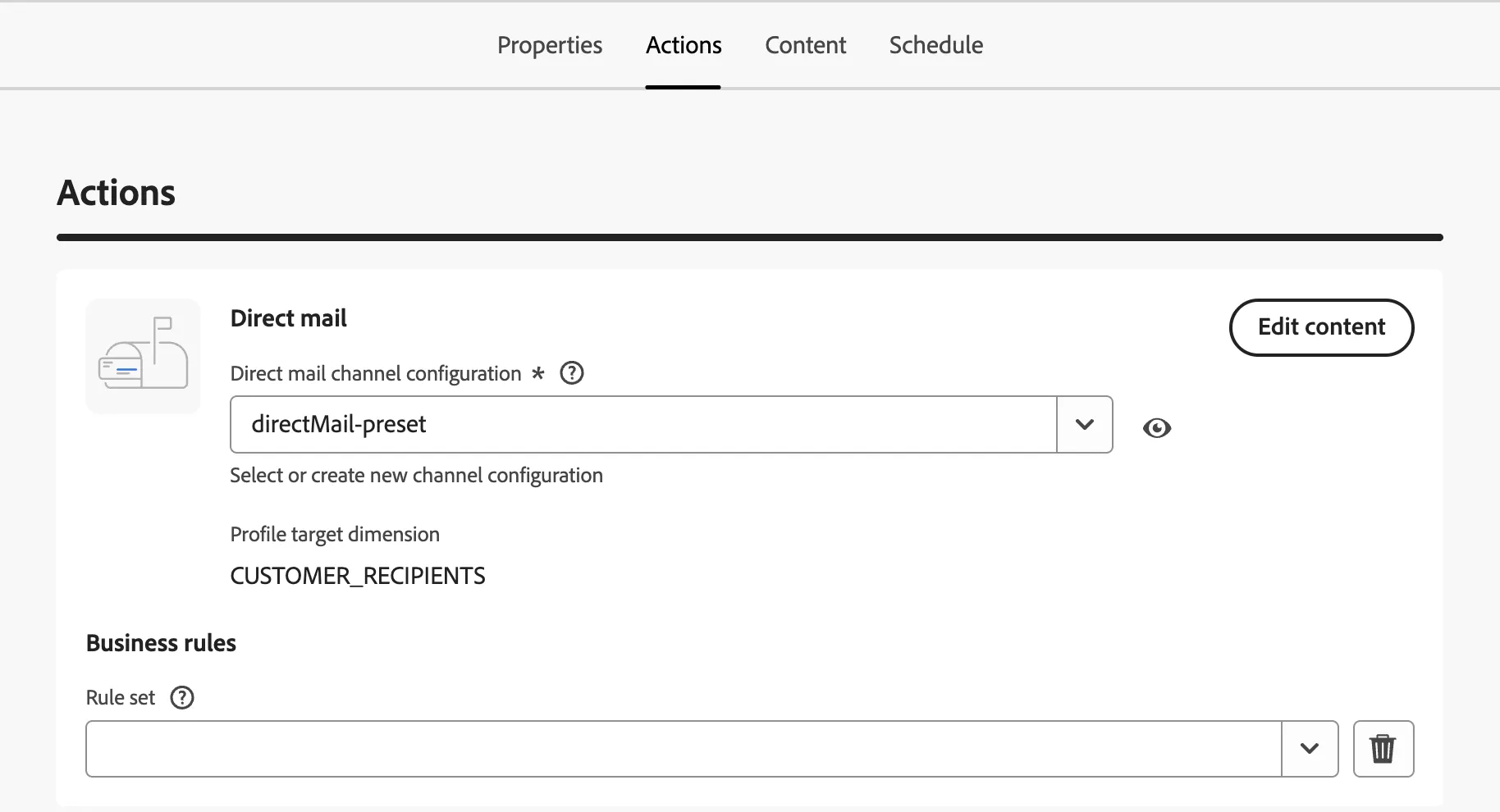The width and height of the screenshot is (1500, 812).
Task: Click the Select or create new channel configuration hint
Action: tap(416, 475)
